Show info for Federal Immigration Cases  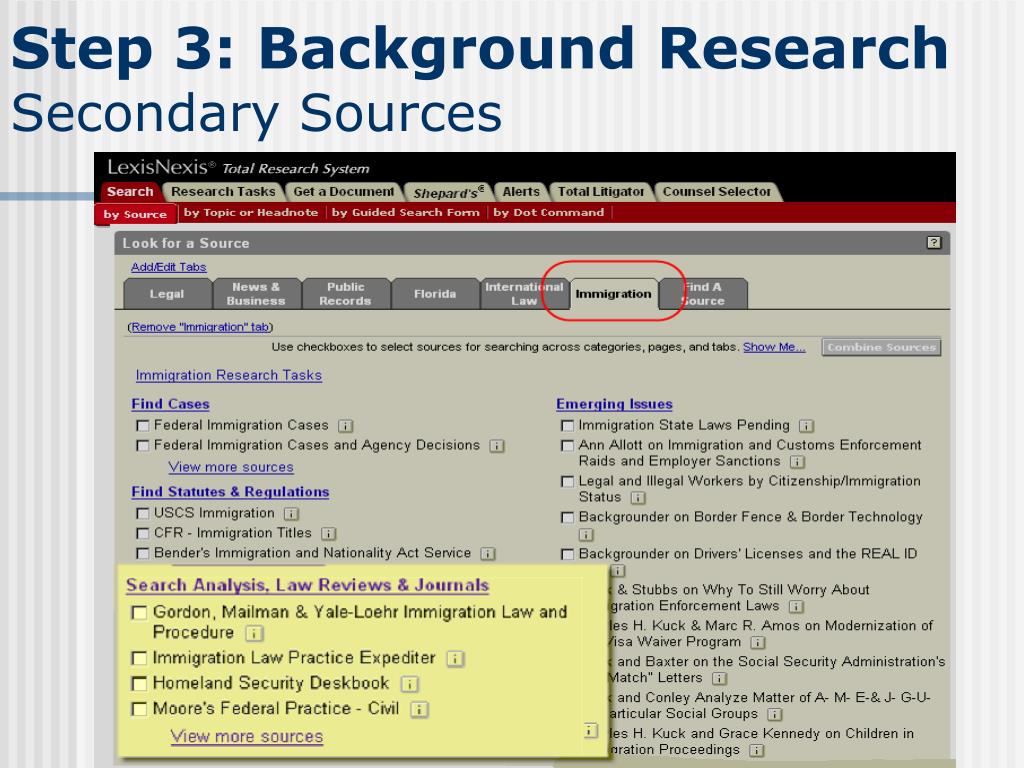click(x=345, y=426)
